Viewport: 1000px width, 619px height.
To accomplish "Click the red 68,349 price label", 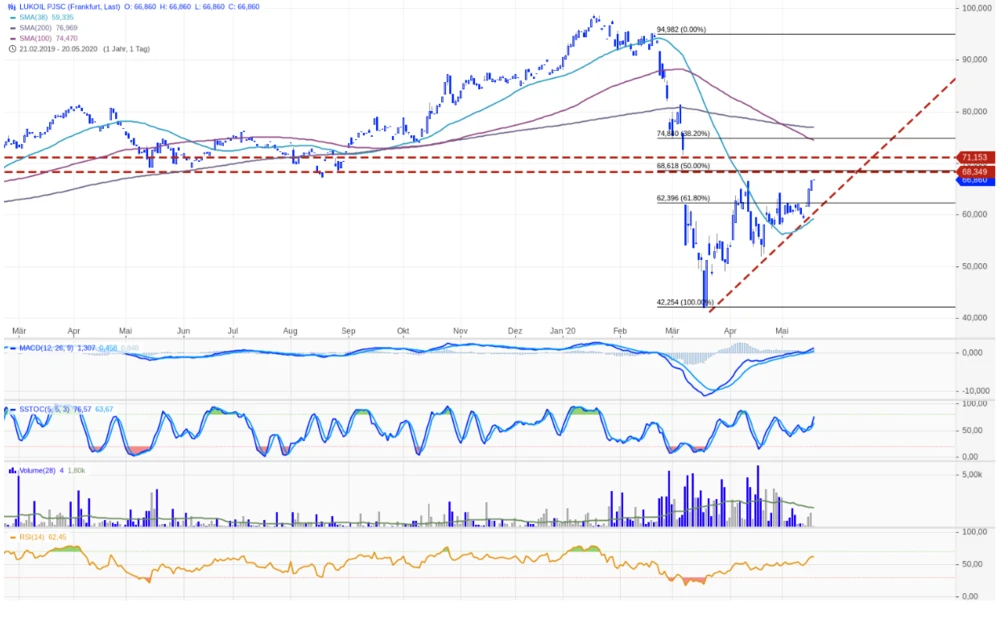I will (973, 172).
